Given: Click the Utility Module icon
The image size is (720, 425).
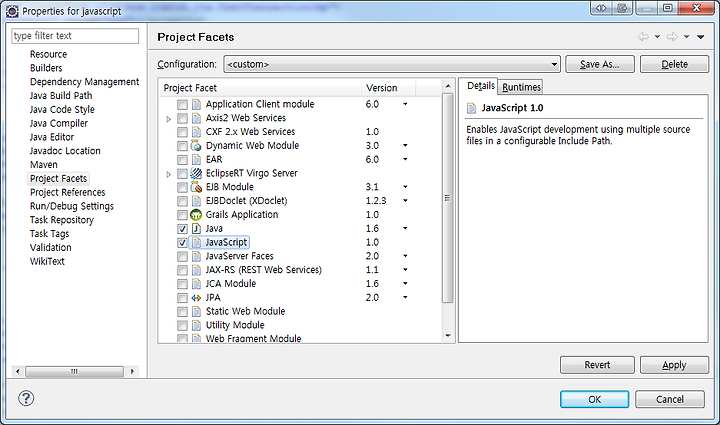Looking at the screenshot, I should [x=196, y=325].
